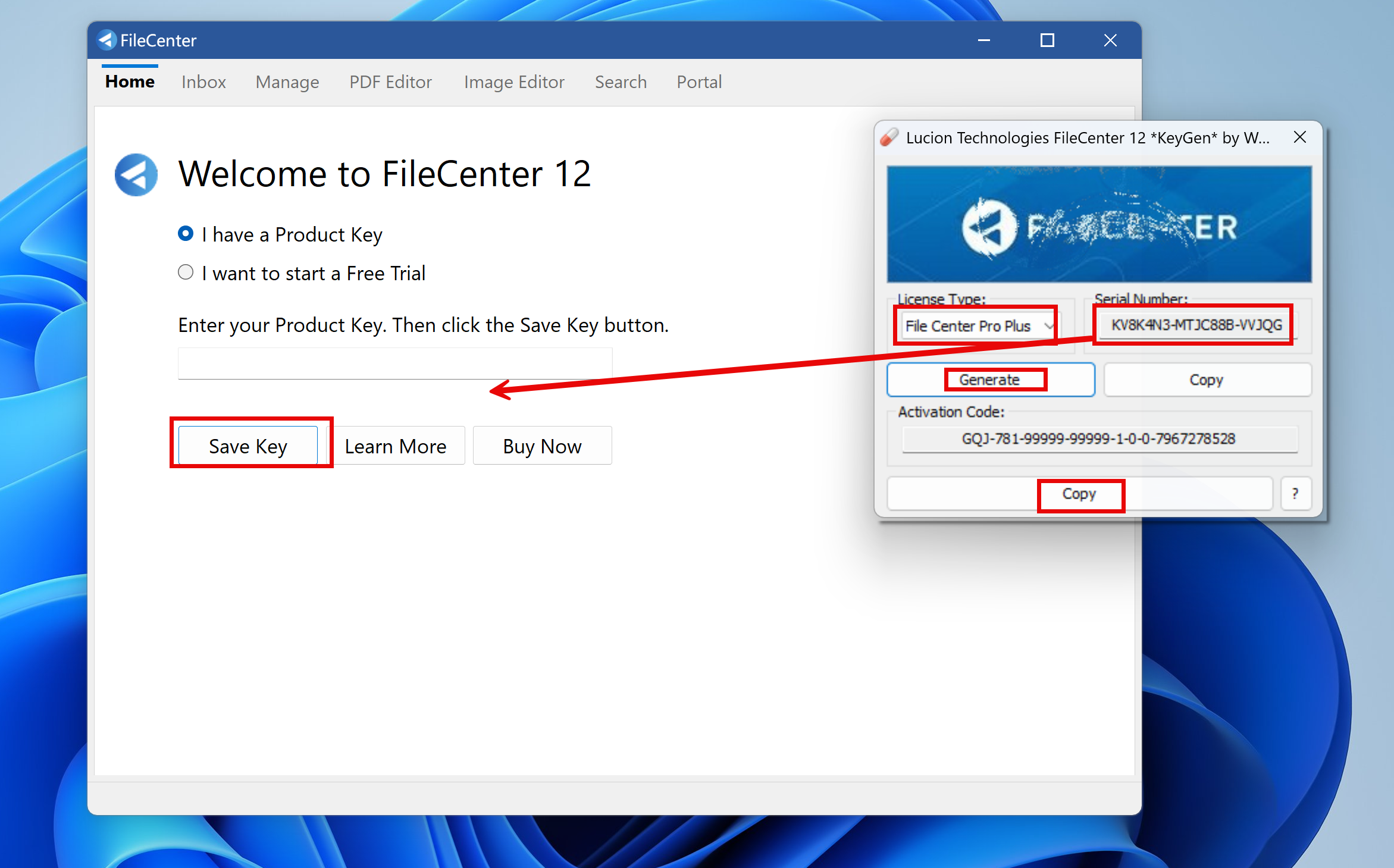Click the Learn More button
Image resolution: width=1394 pixels, height=868 pixels.
[x=396, y=446]
